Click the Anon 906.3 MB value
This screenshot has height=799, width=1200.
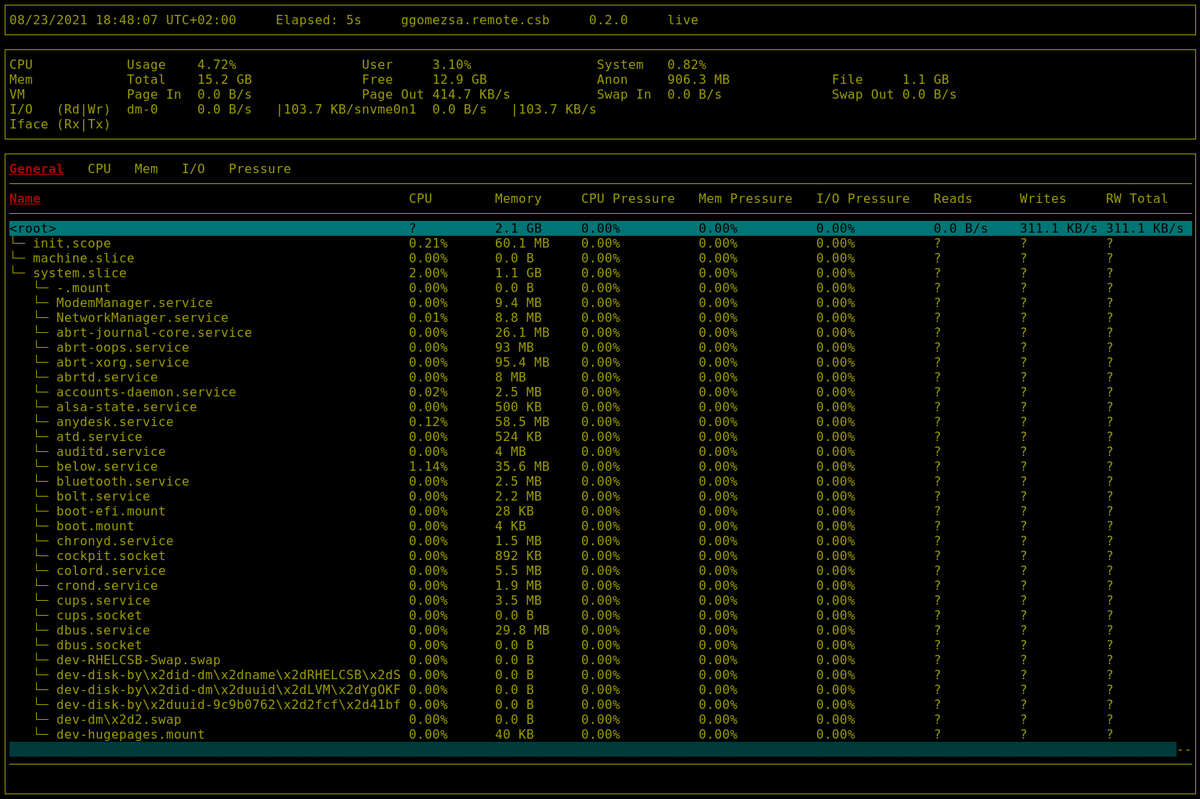pyautogui.click(x=698, y=80)
